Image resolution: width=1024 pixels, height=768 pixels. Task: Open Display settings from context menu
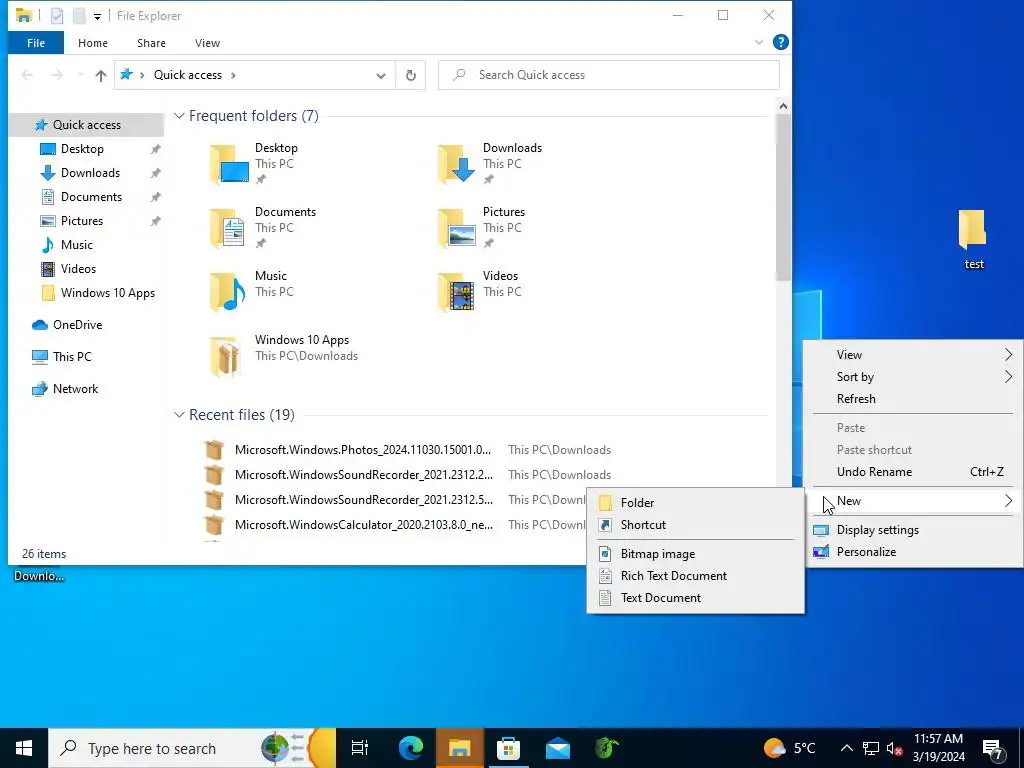(x=912, y=530)
